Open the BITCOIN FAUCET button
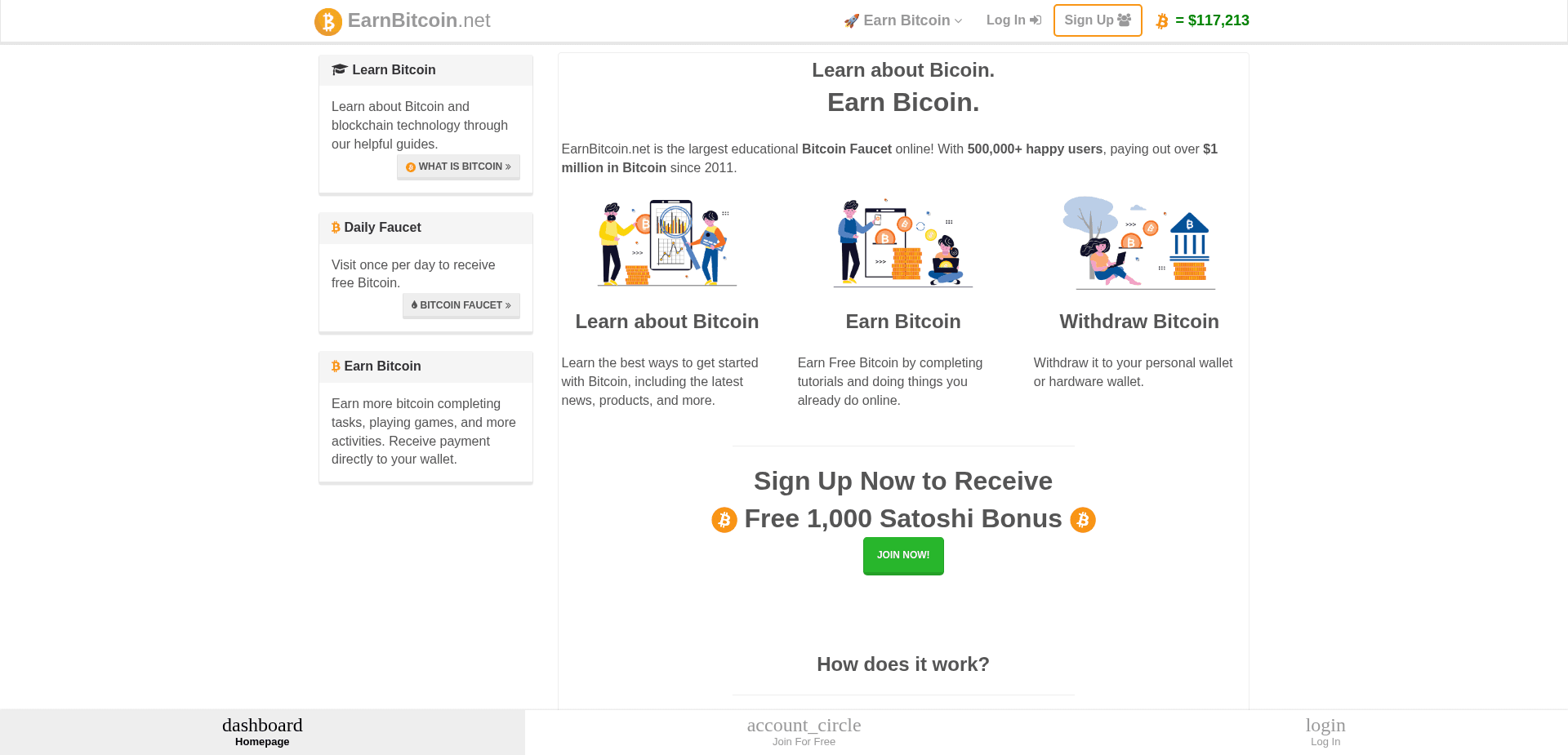 461,305
